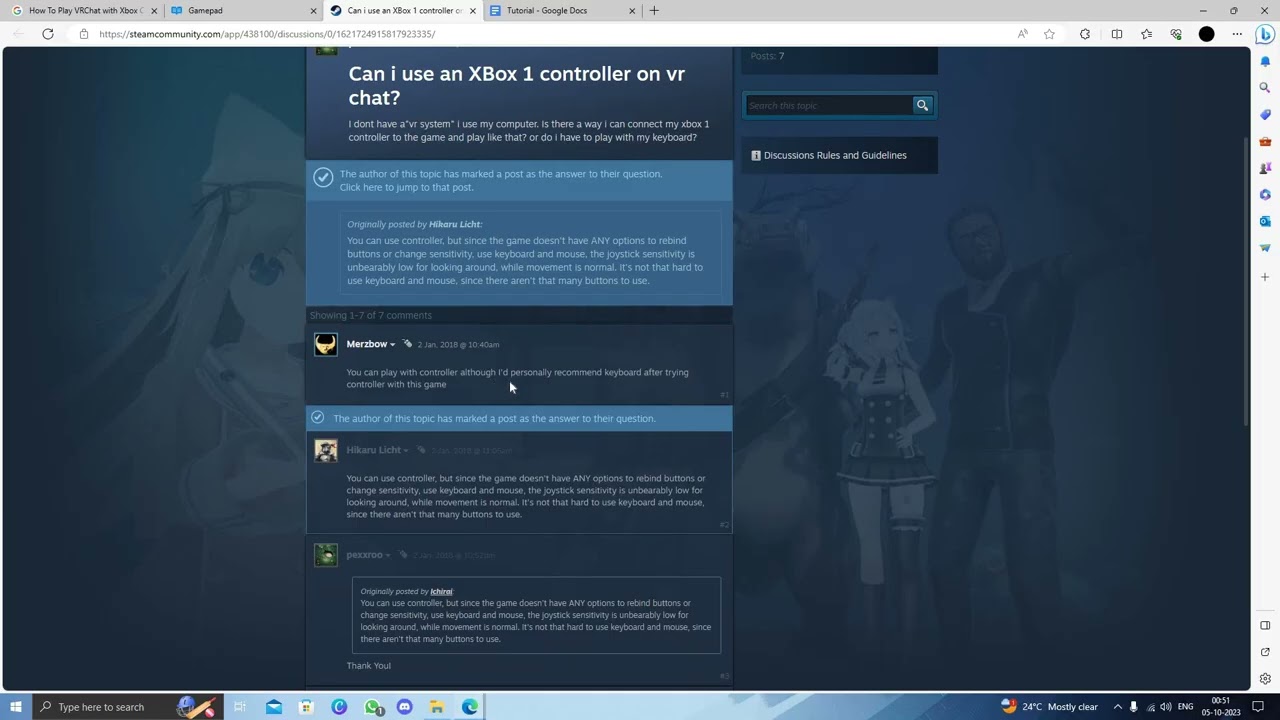Open Discussions Rules and Guidelines link
This screenshot has height=720, width=1280.
835,155
